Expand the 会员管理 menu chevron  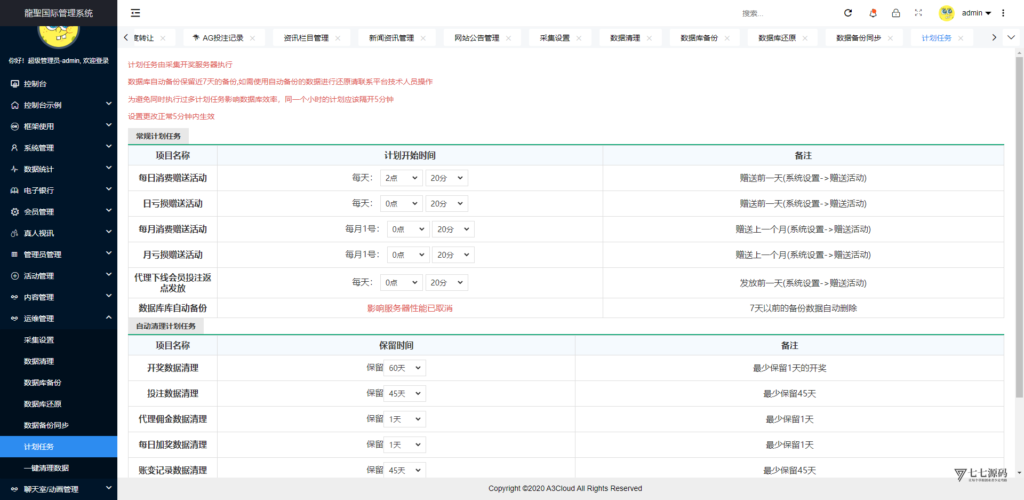[x=108, y=211]
